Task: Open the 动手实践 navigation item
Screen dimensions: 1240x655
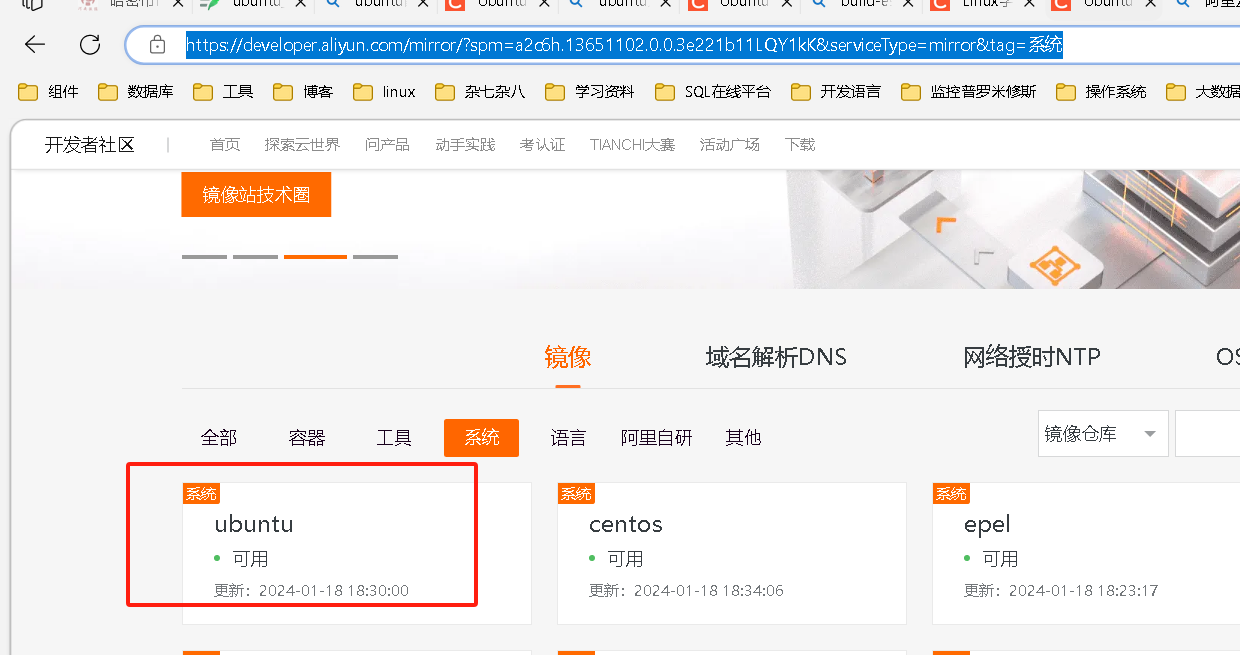Action: pyautogui.click(x=465, y=145)
